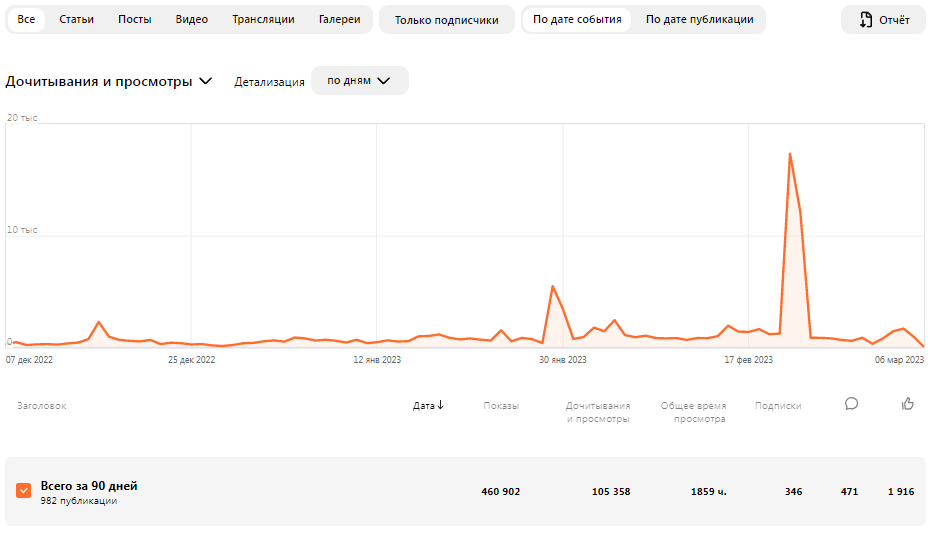The width and height of the screenshot is (932, 536).
Task: Open the по дням detail dropdown
Action: tap(360, 80)
